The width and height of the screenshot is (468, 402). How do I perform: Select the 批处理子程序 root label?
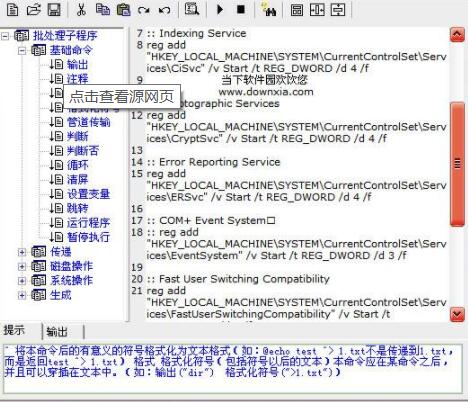(x=65, y=36)
